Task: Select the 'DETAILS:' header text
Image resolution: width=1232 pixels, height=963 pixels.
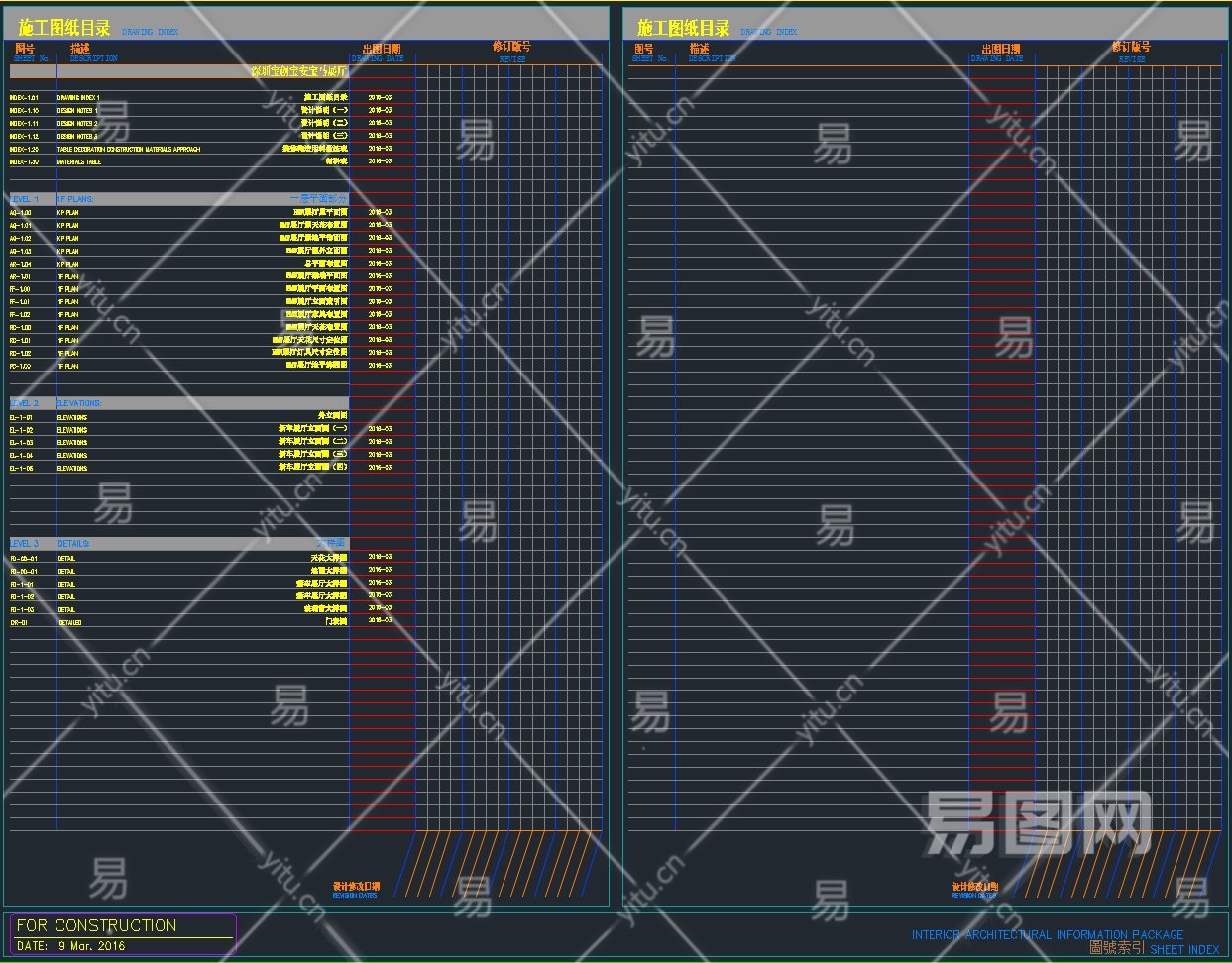Action: click(73, 544)
